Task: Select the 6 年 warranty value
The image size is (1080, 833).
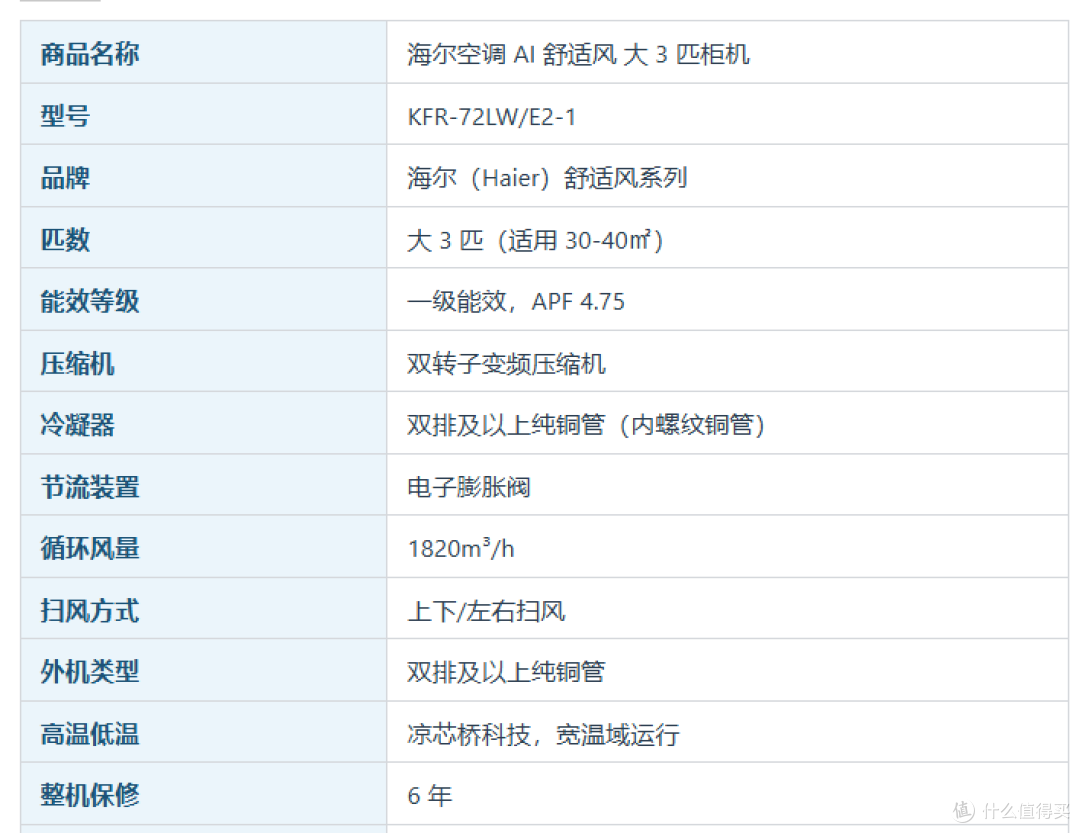Action: [430, 796]
